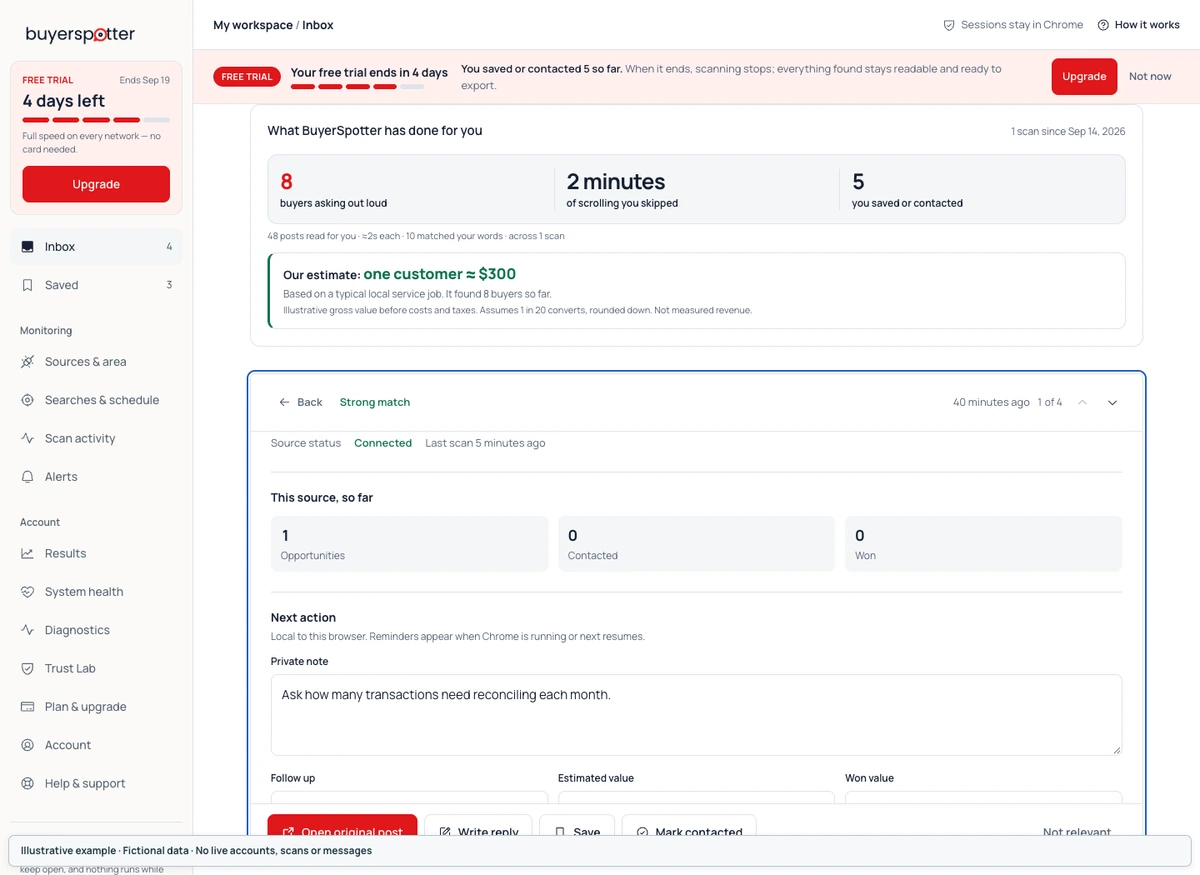Screen dimensions: 1200x875
Task: Go to previous match with up chevron
Action: 1082,402
